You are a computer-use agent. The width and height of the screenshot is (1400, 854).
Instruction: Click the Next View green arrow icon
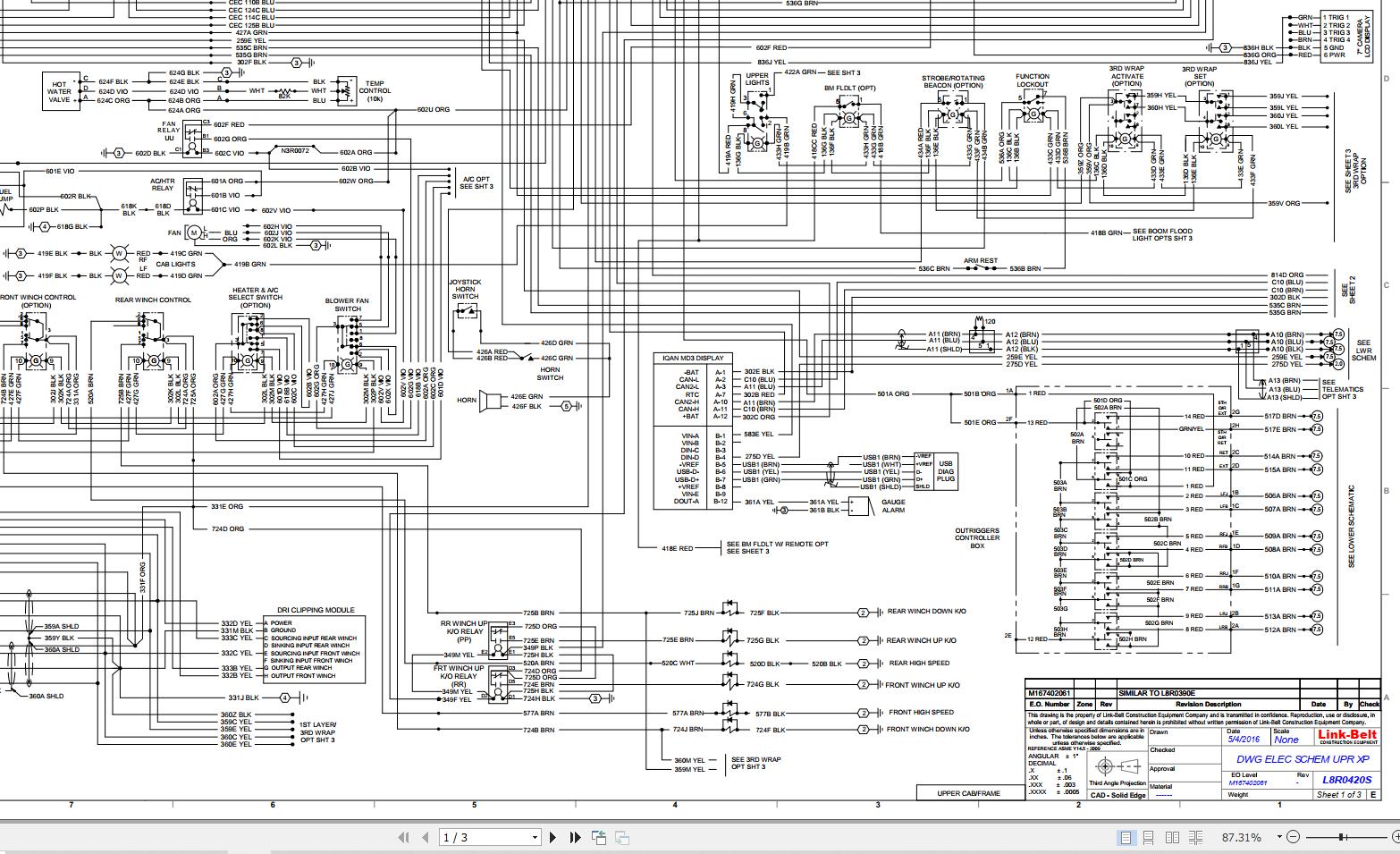click(x=624, y=838)
